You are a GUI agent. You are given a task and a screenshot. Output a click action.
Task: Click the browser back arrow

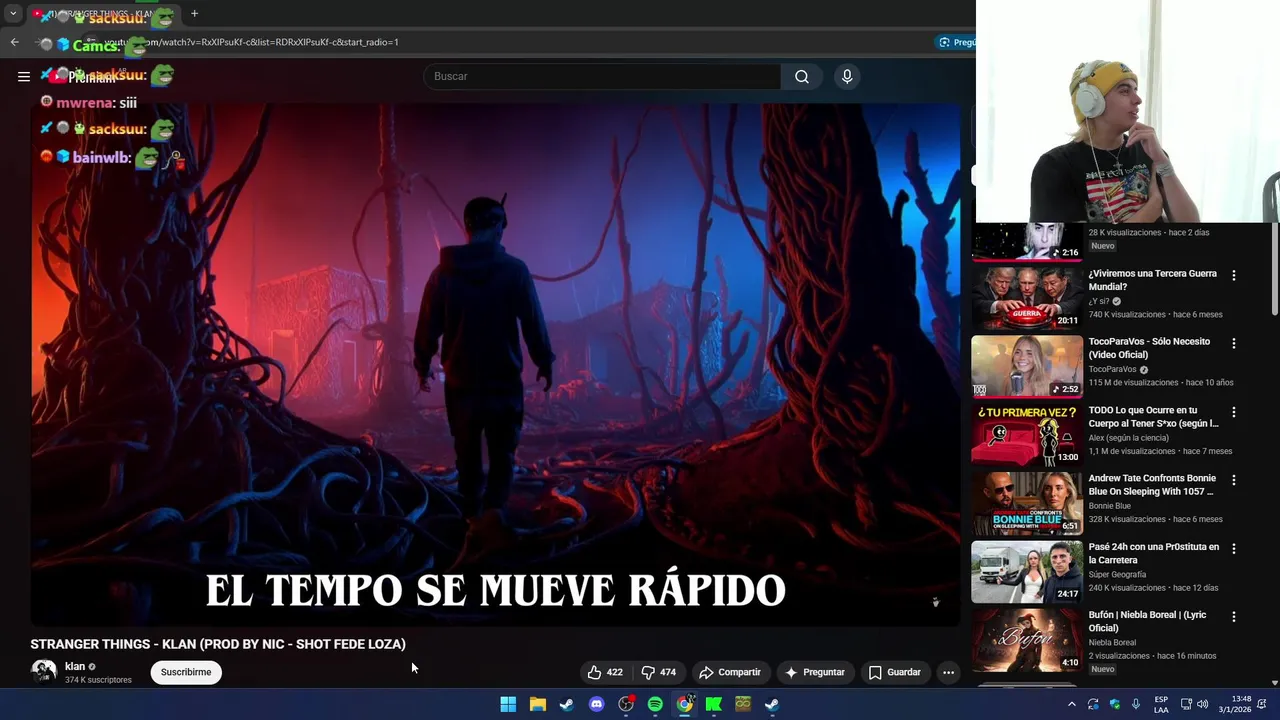[14, 42]
